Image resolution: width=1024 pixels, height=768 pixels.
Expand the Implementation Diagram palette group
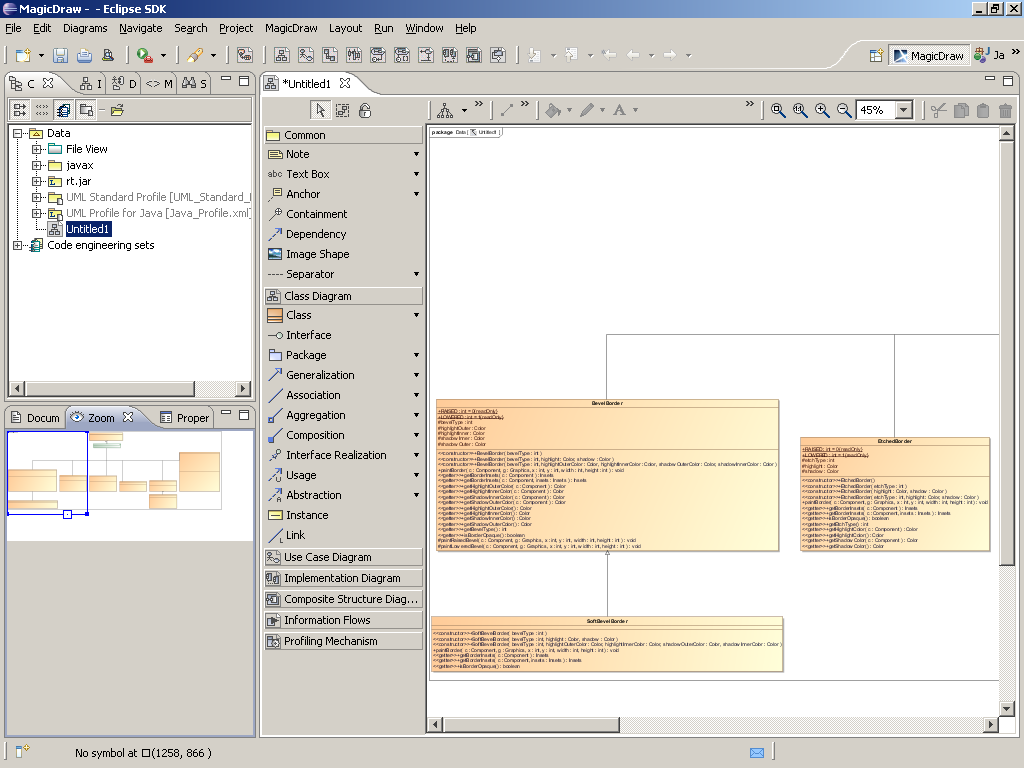(x=344, y=578)
